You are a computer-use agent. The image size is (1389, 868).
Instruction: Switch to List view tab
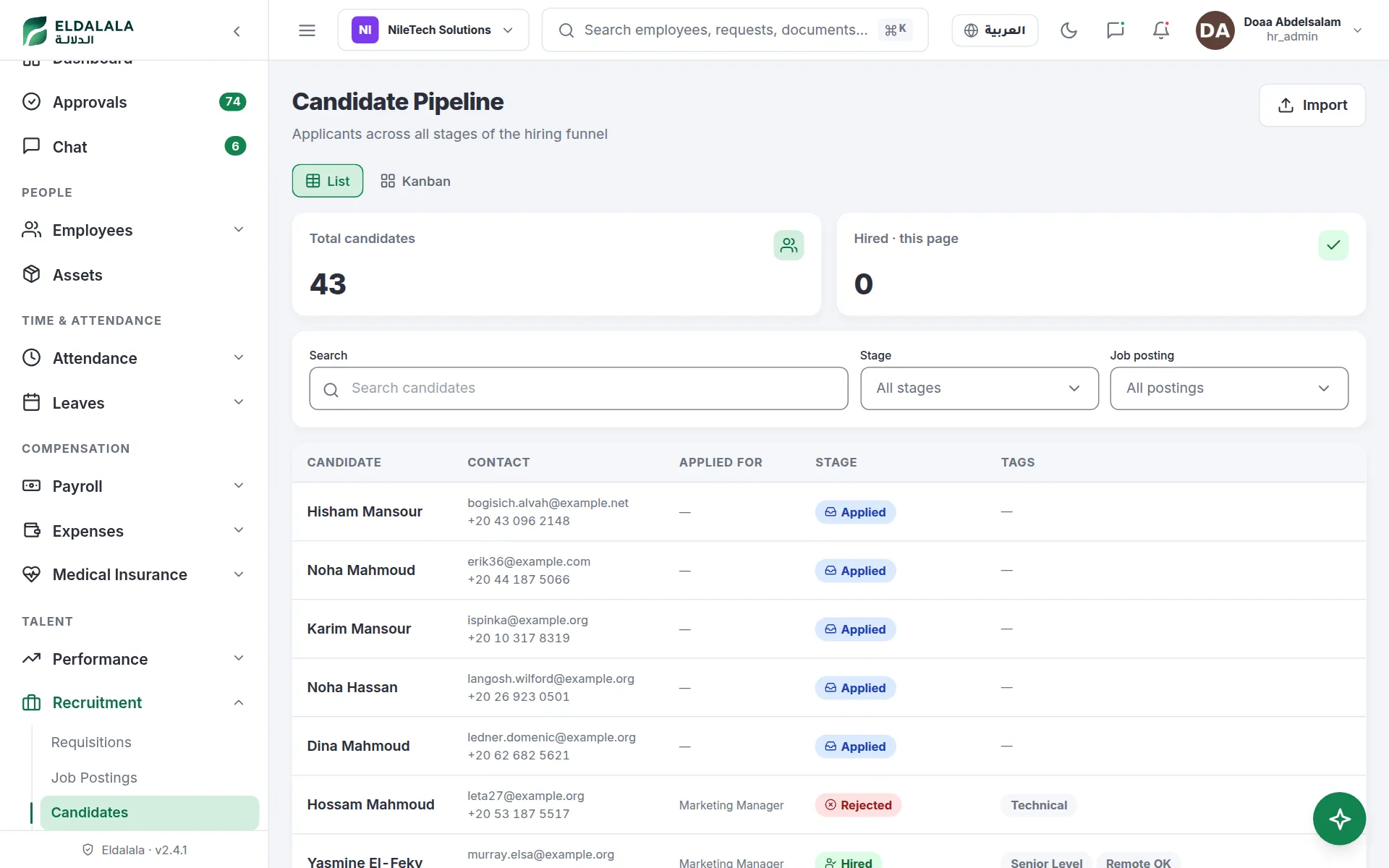(x=328, y=181)
